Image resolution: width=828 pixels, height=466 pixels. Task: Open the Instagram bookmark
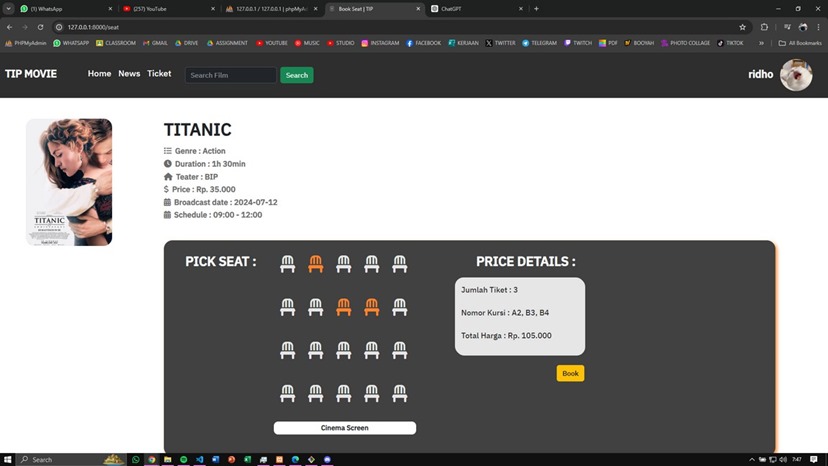tap(379, 43)
